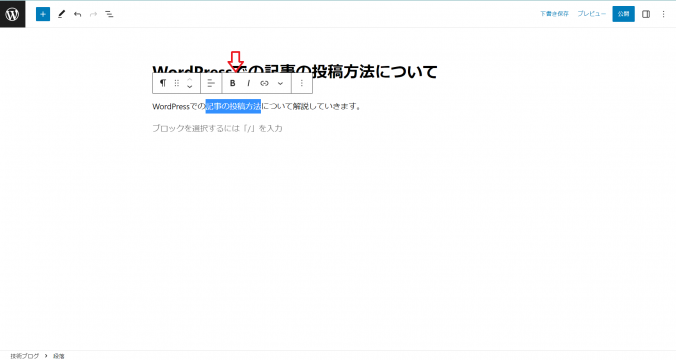Click the post title heading
The width and height of the screenshot is (676, 360).
295,71
